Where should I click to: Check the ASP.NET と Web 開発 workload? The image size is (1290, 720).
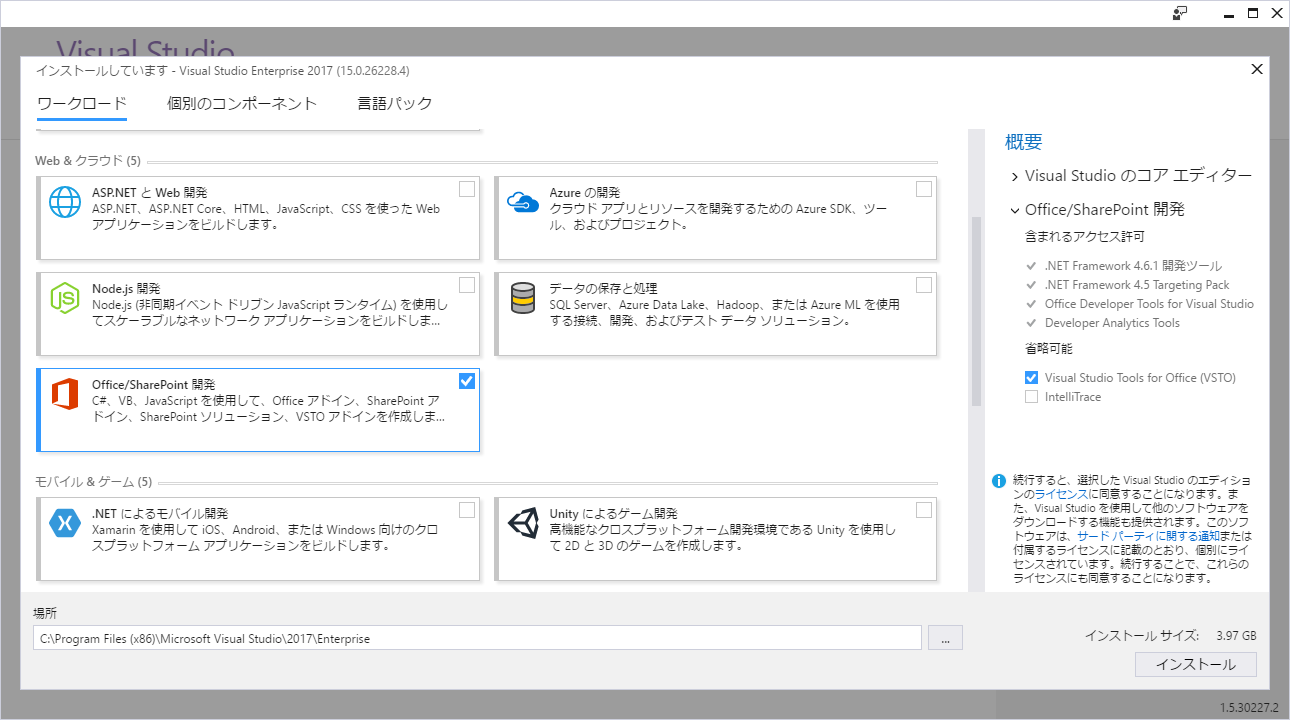(467, 189)
